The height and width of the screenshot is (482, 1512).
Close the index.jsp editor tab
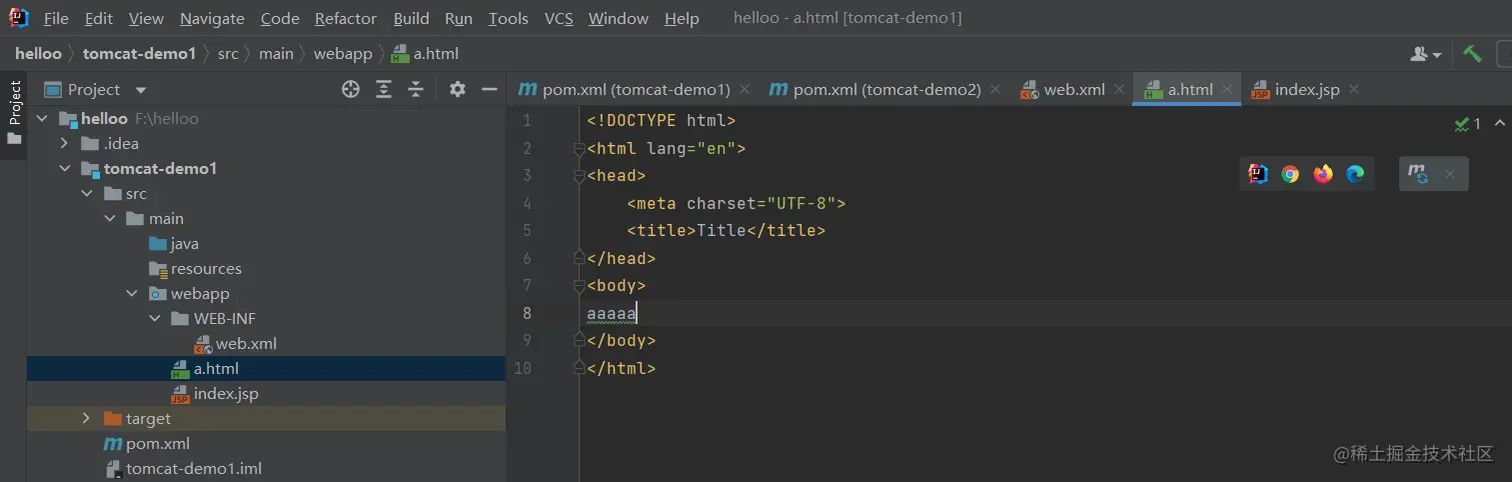coord(1354,89)
